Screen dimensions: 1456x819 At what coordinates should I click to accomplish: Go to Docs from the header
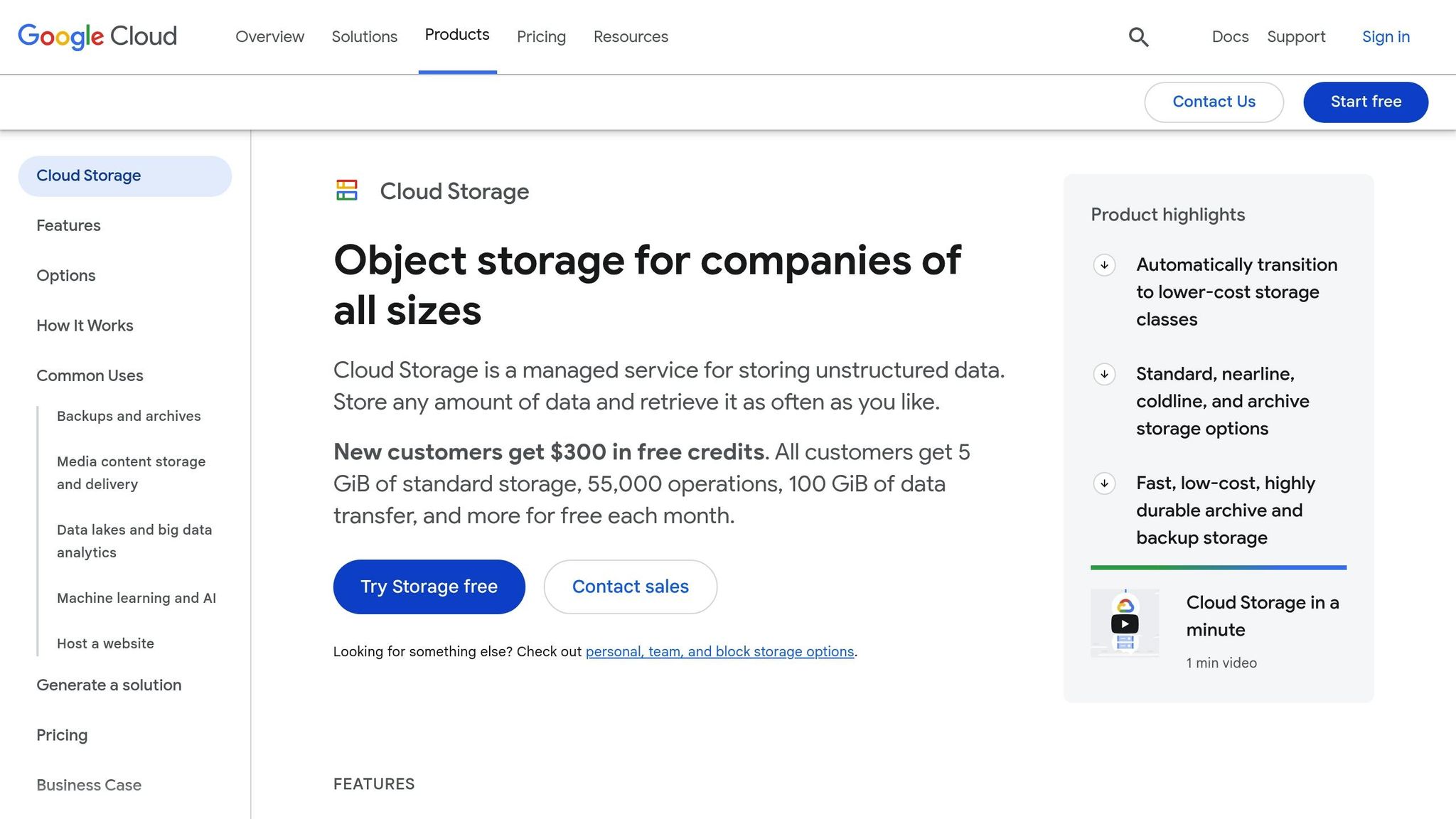(1229, 36)
